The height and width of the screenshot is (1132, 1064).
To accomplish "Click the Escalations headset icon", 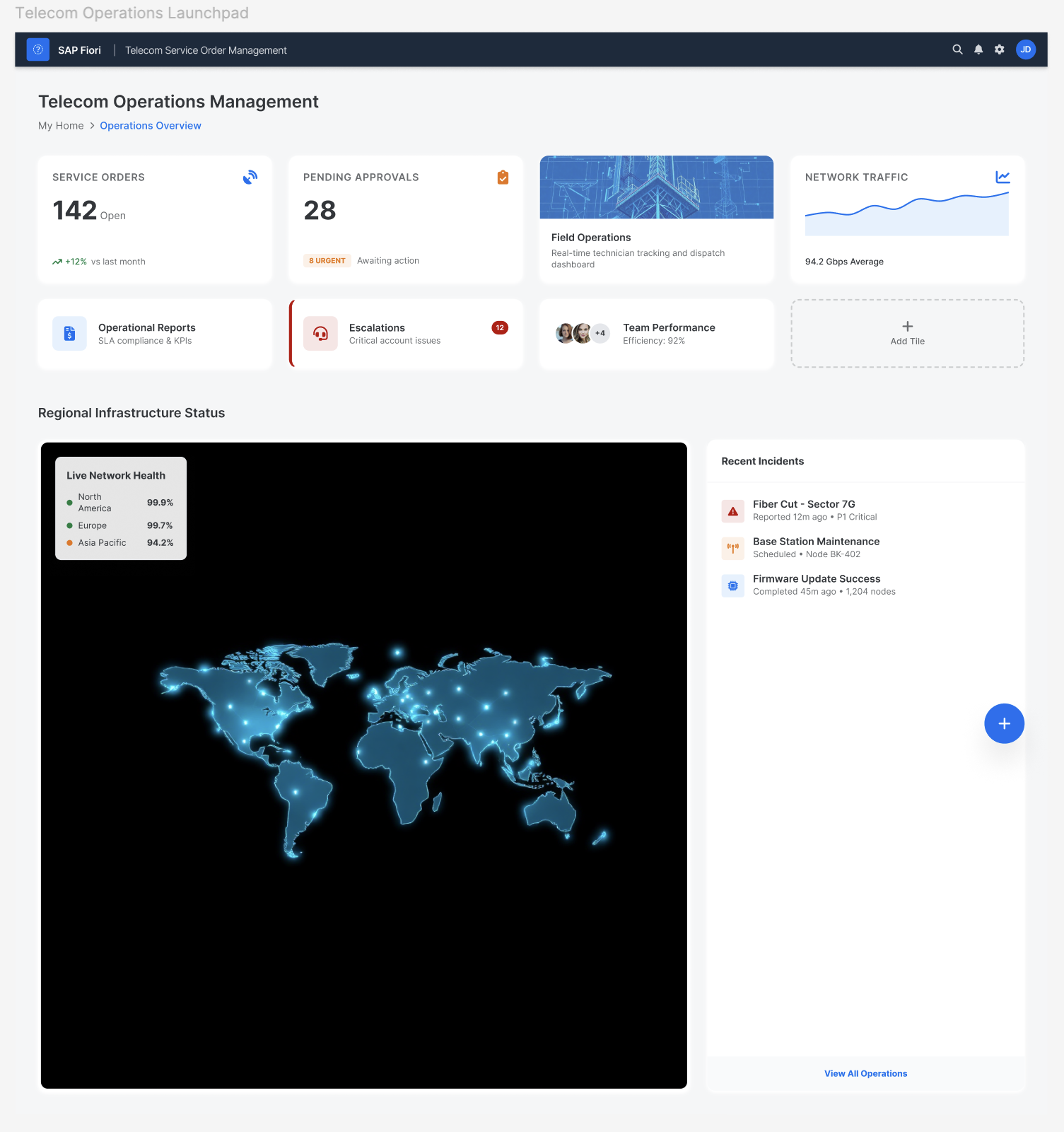I will [x=320, y=334].
